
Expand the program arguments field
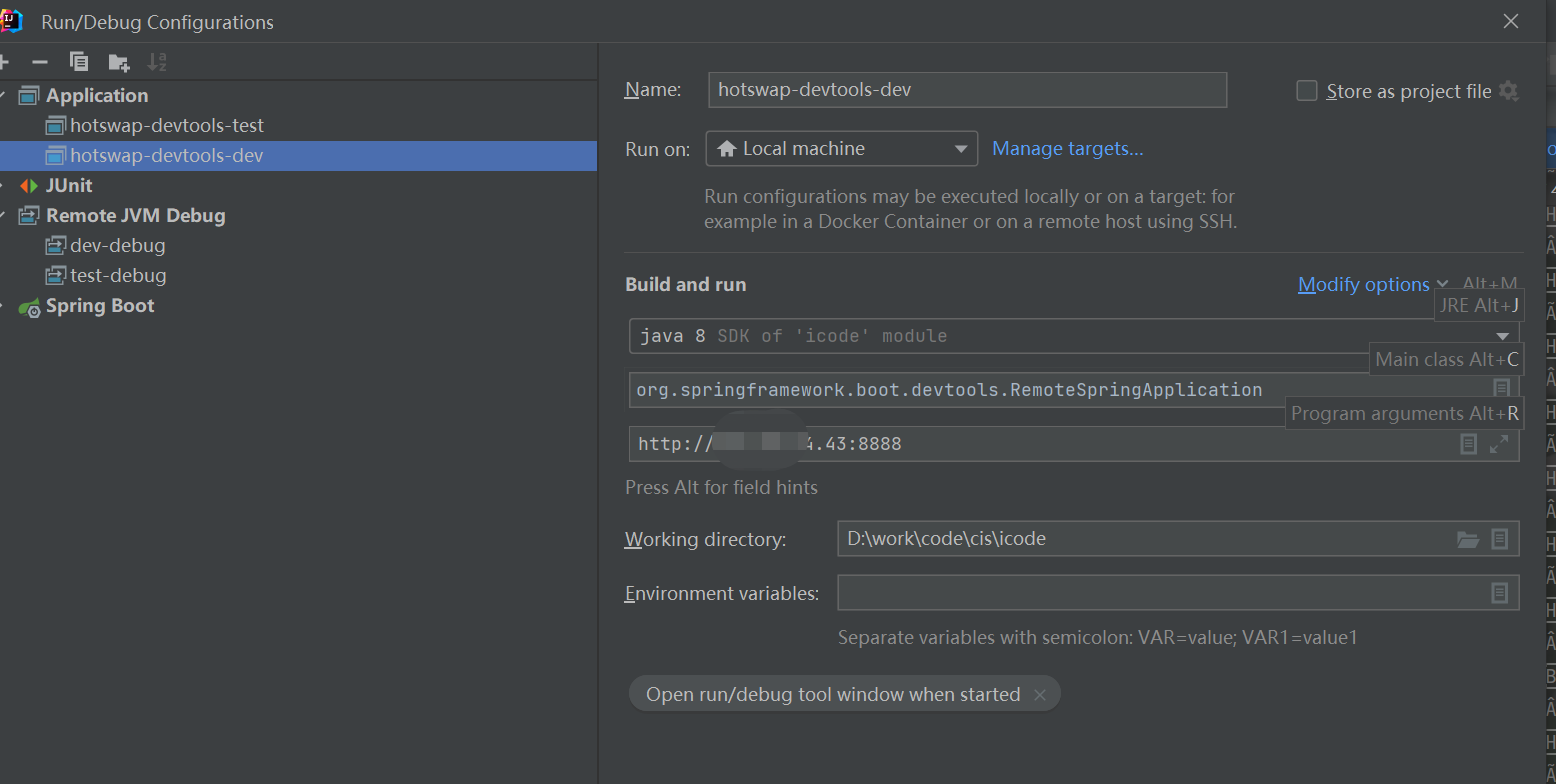click(1499, 443)
